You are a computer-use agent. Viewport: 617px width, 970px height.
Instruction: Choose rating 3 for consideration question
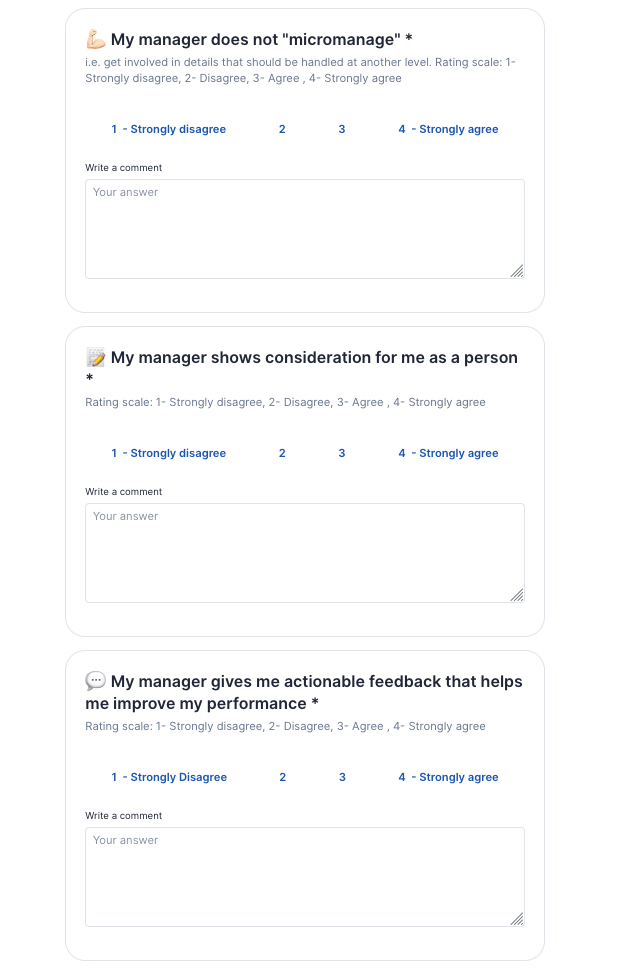click(342, 453)
